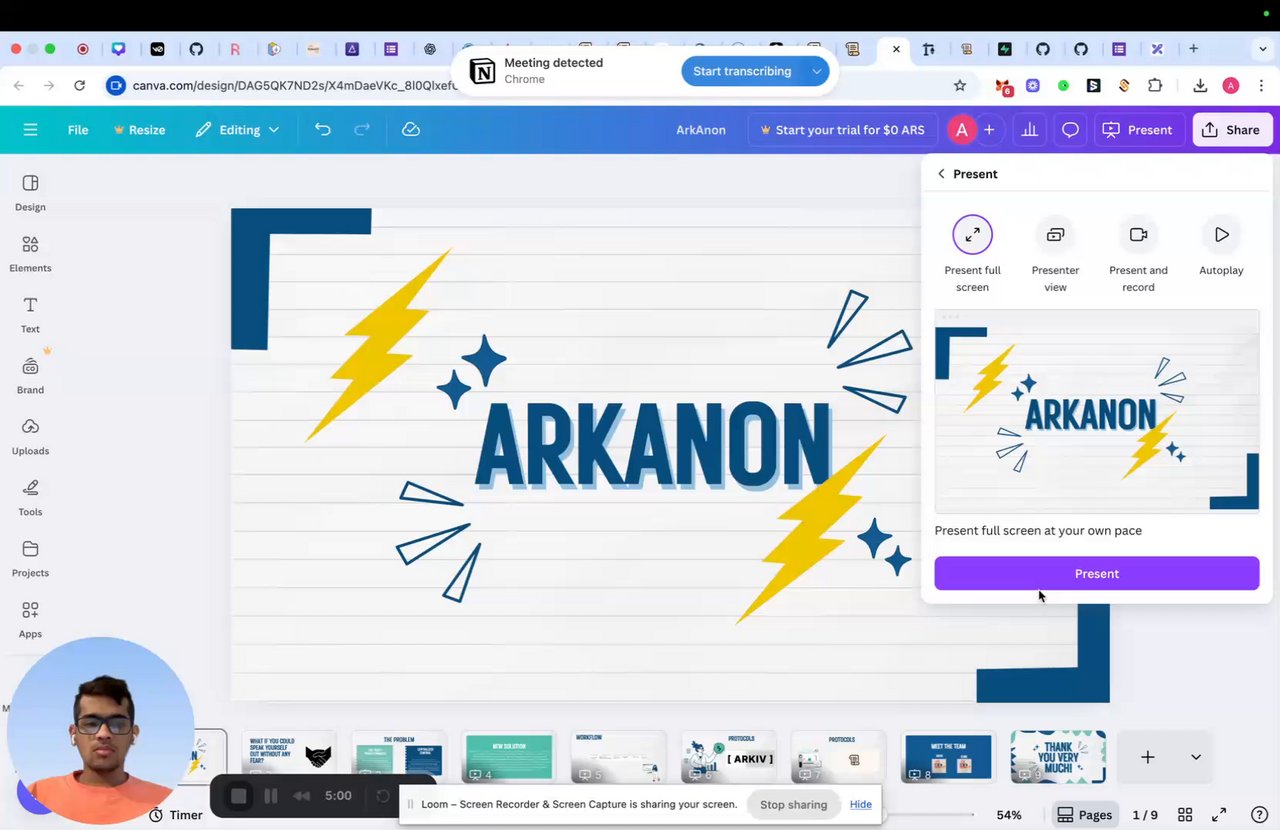
Task: Select the ARKIV Protocols slide 6 thumbnail
Action: click(x=728, y=757)
